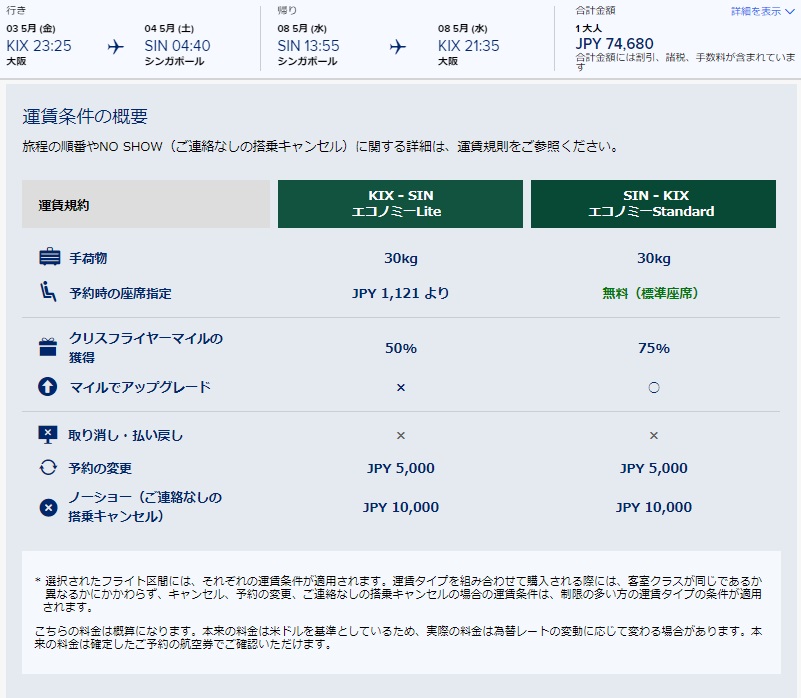Image resolution: width=801 pixels, height=698 pixels.
Task: Click the 運賃規約 header cell
Action: (146, 203)
